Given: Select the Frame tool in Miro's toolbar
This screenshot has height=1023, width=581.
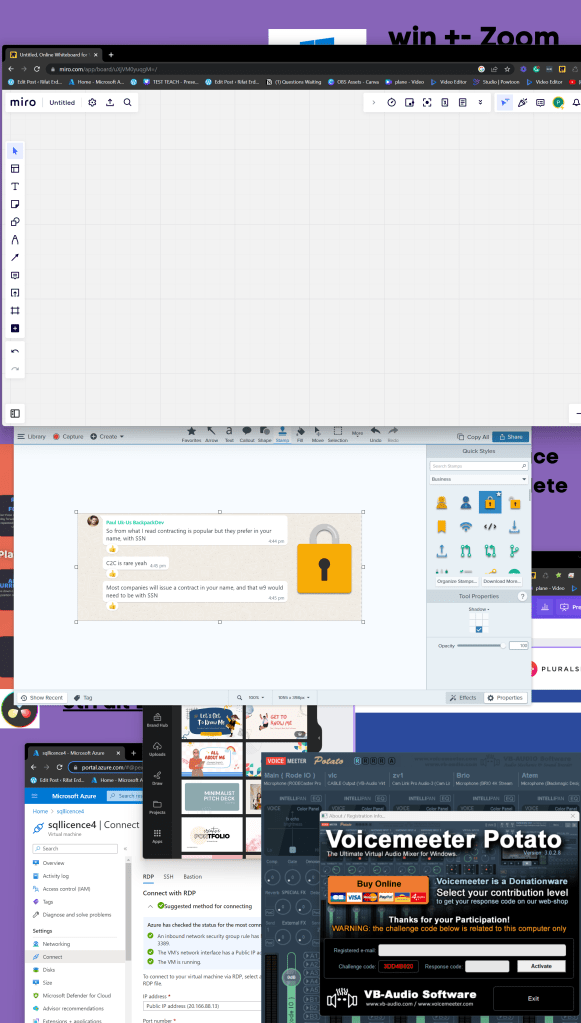Looking at the screenshot, I should click(15, 311).
